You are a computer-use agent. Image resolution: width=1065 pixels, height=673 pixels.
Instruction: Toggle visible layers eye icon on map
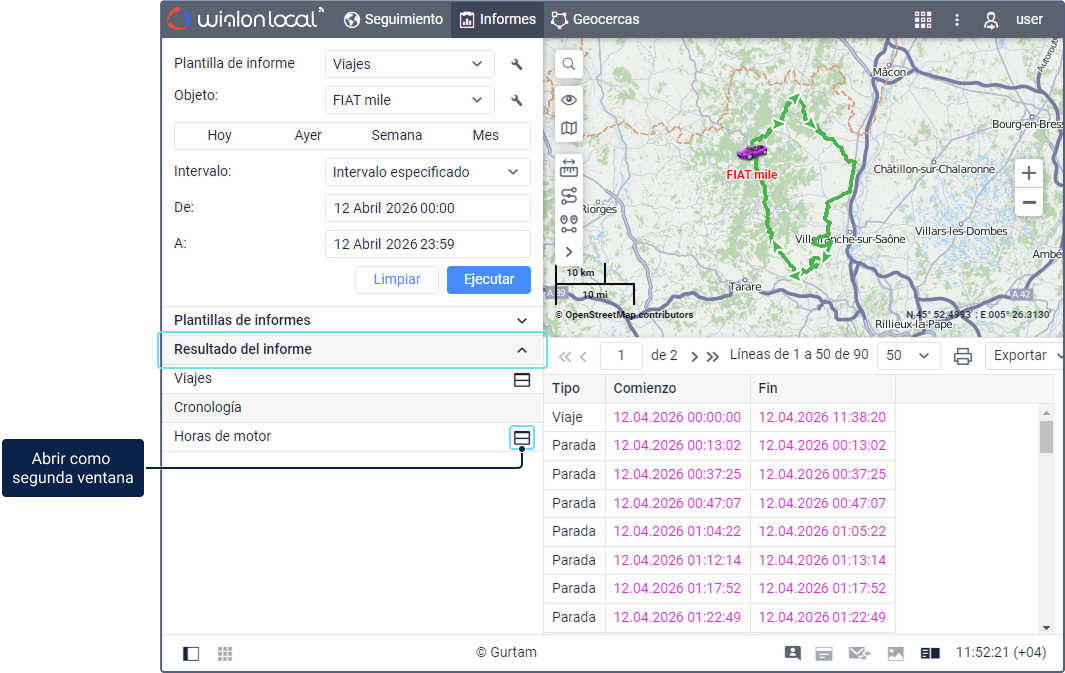[x=569, y=100]
